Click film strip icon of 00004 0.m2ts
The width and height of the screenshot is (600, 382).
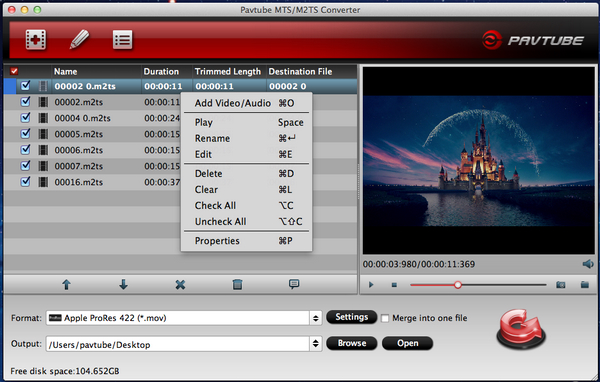[x=43, y=118]
